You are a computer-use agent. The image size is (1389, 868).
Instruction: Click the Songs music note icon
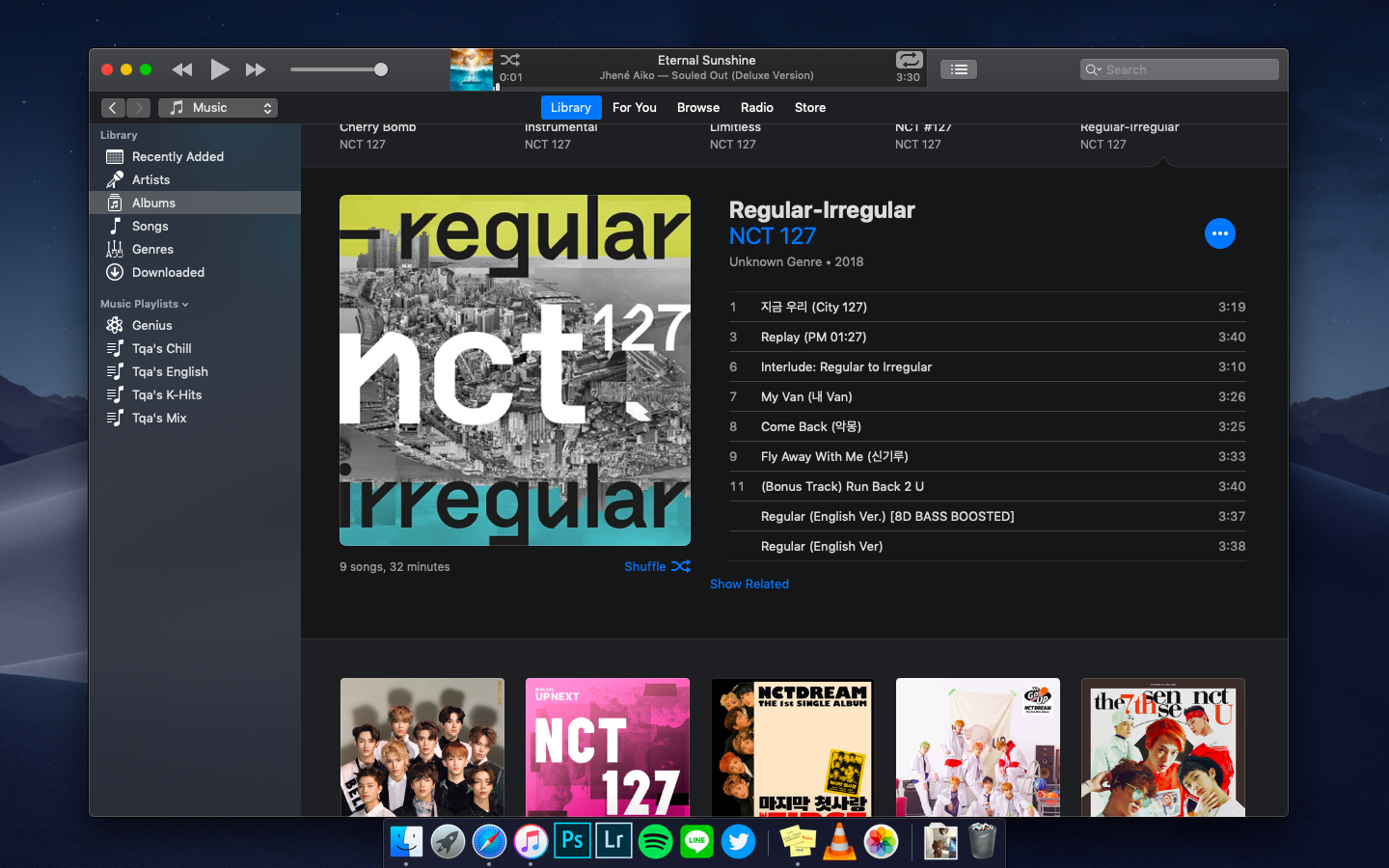coord(115,226)
